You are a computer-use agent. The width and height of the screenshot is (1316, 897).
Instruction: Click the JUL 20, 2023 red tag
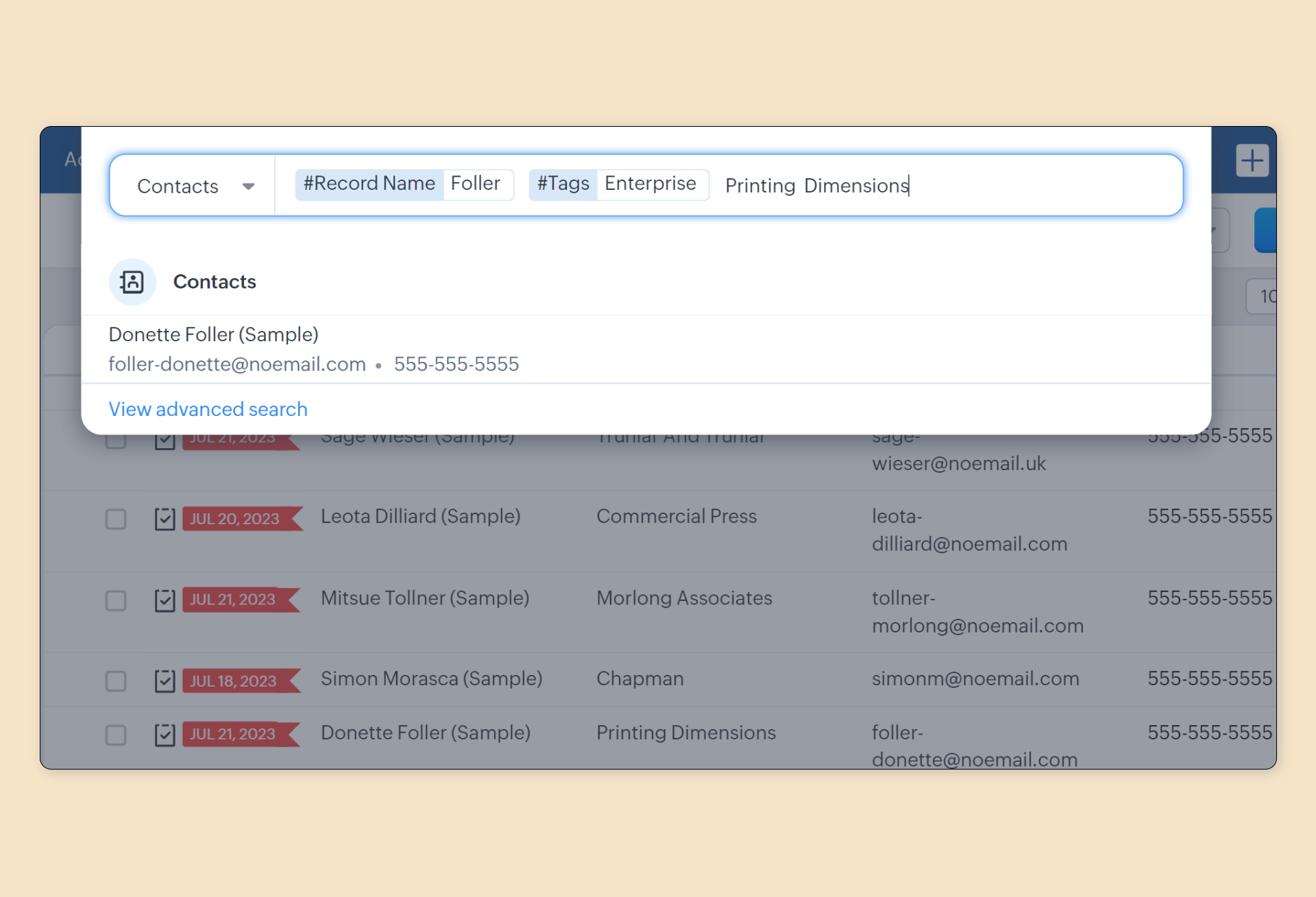[x=235, y=519]
